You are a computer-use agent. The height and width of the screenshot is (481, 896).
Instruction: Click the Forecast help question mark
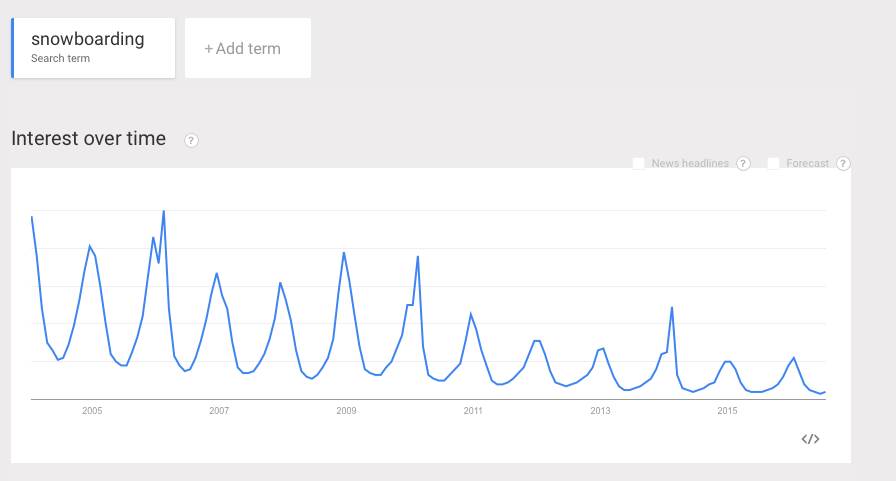click(x=843, y=164)
